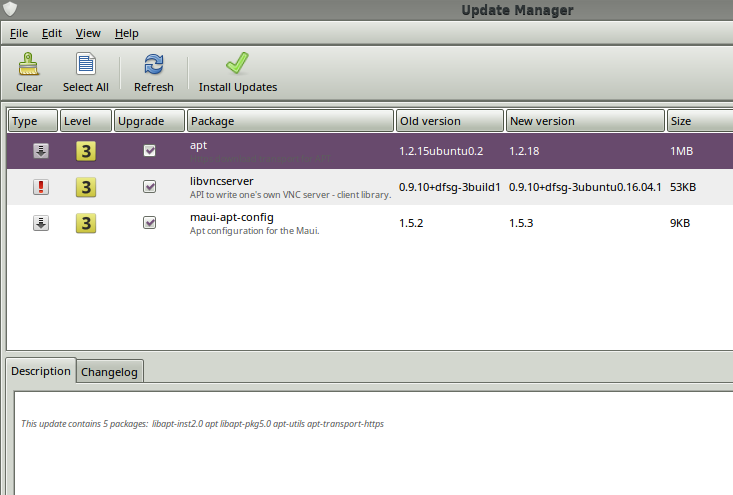Click the Install Updates checkmark icon

pyautogui.click(x=237, y=65)
